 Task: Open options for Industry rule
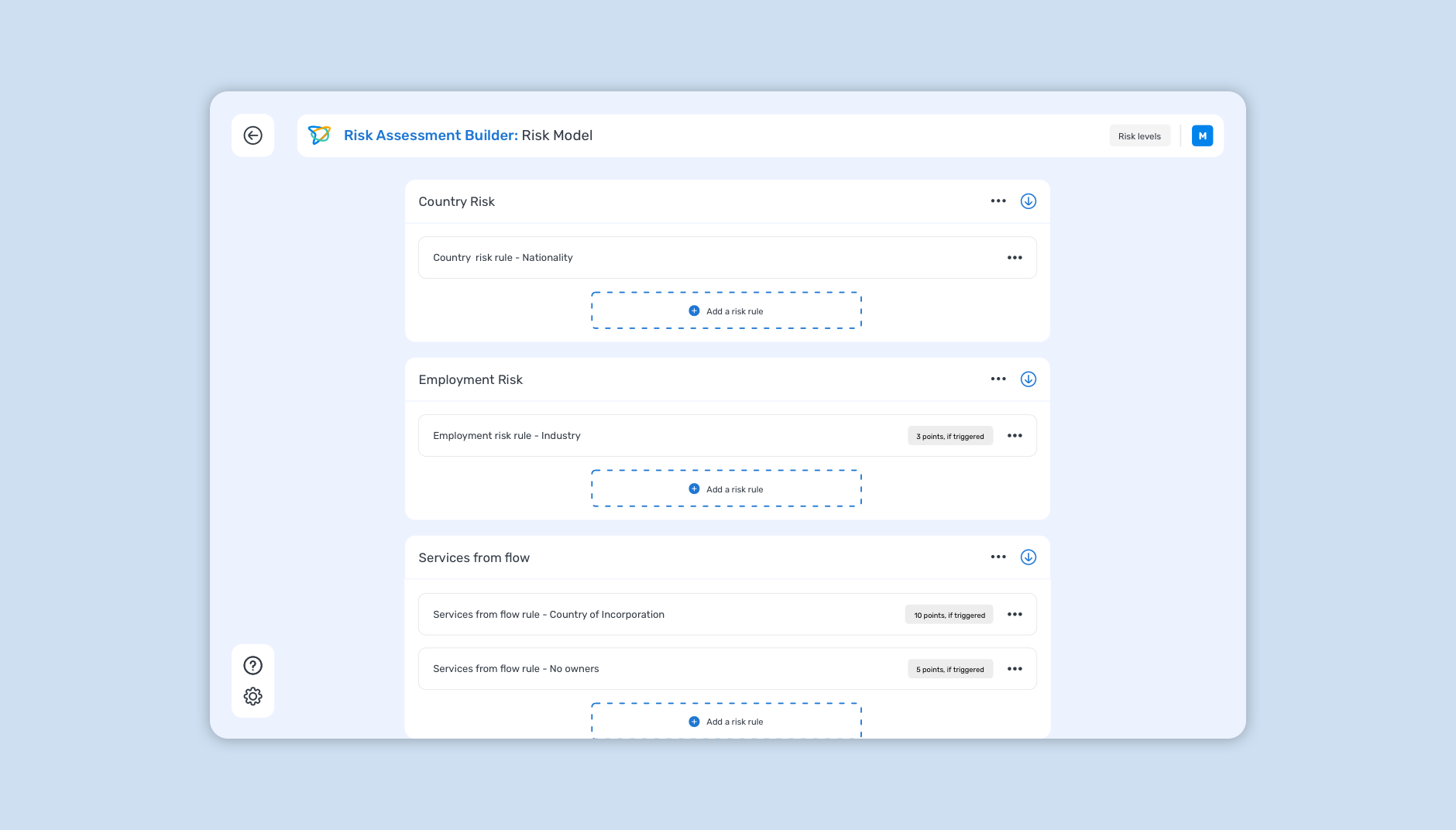1015,436
